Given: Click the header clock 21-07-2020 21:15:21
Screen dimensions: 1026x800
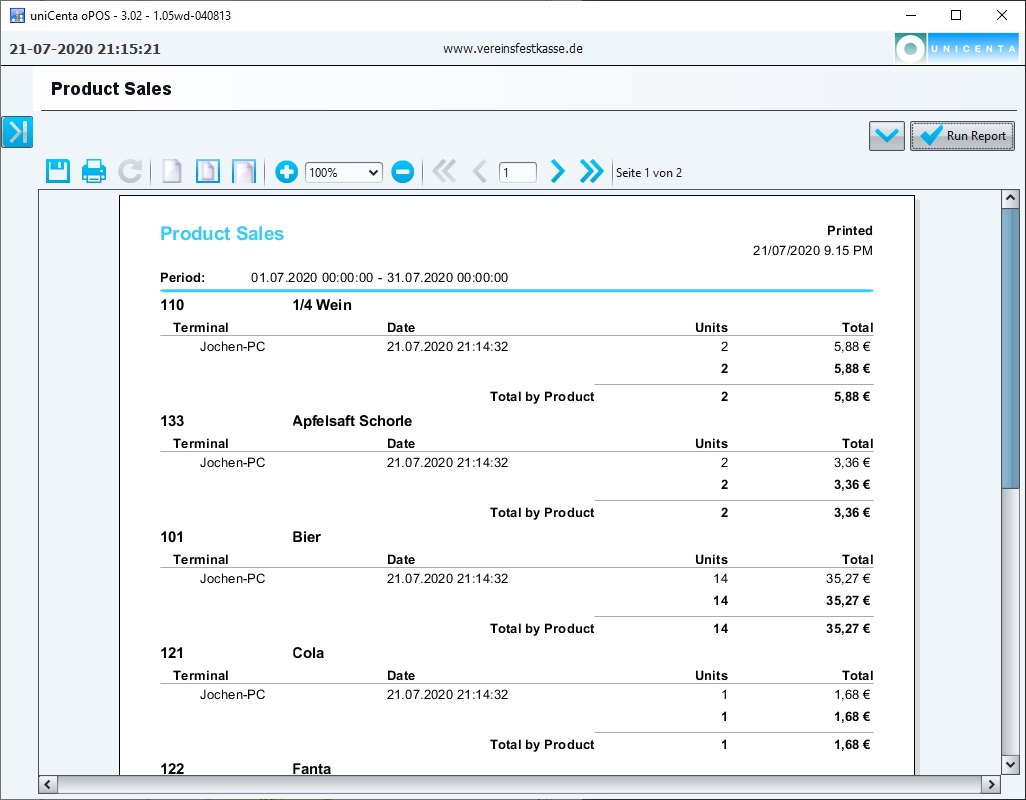Looking at the screenshot, I should click(85, 49).
